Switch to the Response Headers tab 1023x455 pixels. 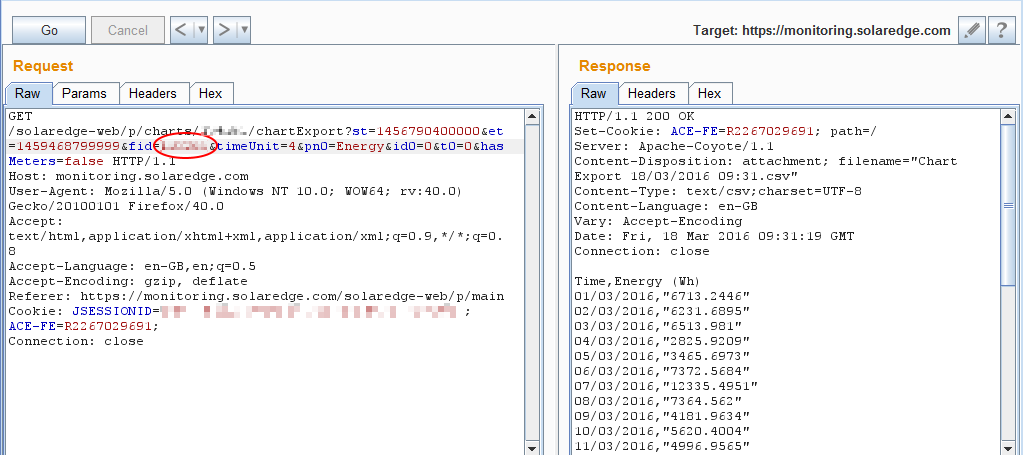click(651, 93)
